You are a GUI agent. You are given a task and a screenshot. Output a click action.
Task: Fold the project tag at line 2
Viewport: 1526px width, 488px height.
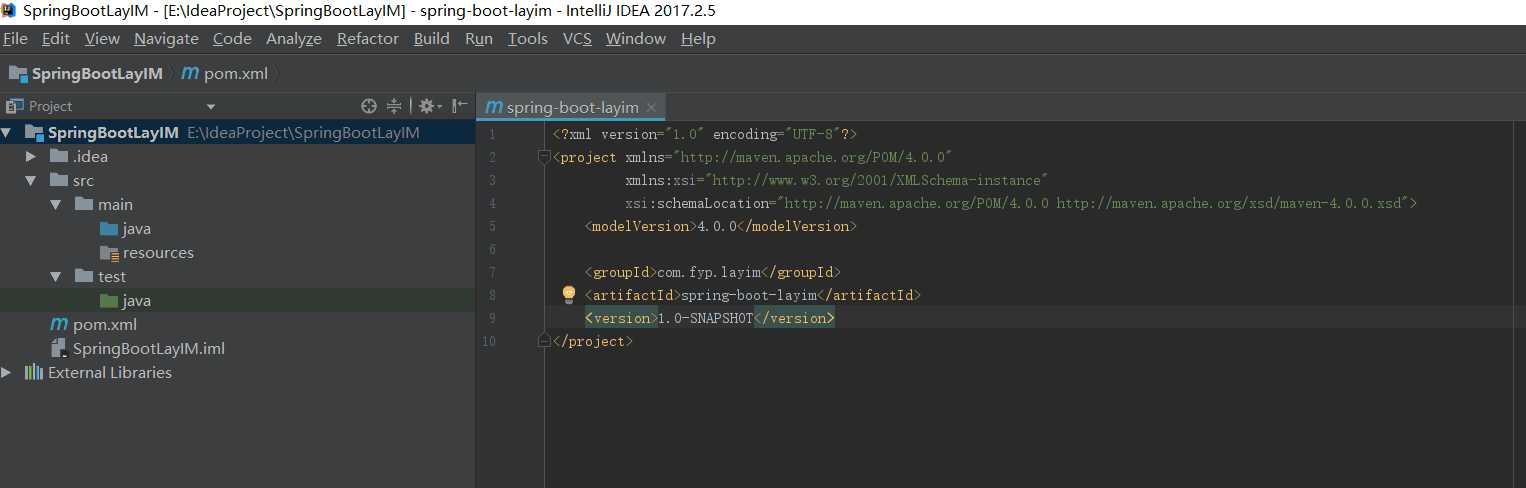pyautogui.click(x=544, y=157)
